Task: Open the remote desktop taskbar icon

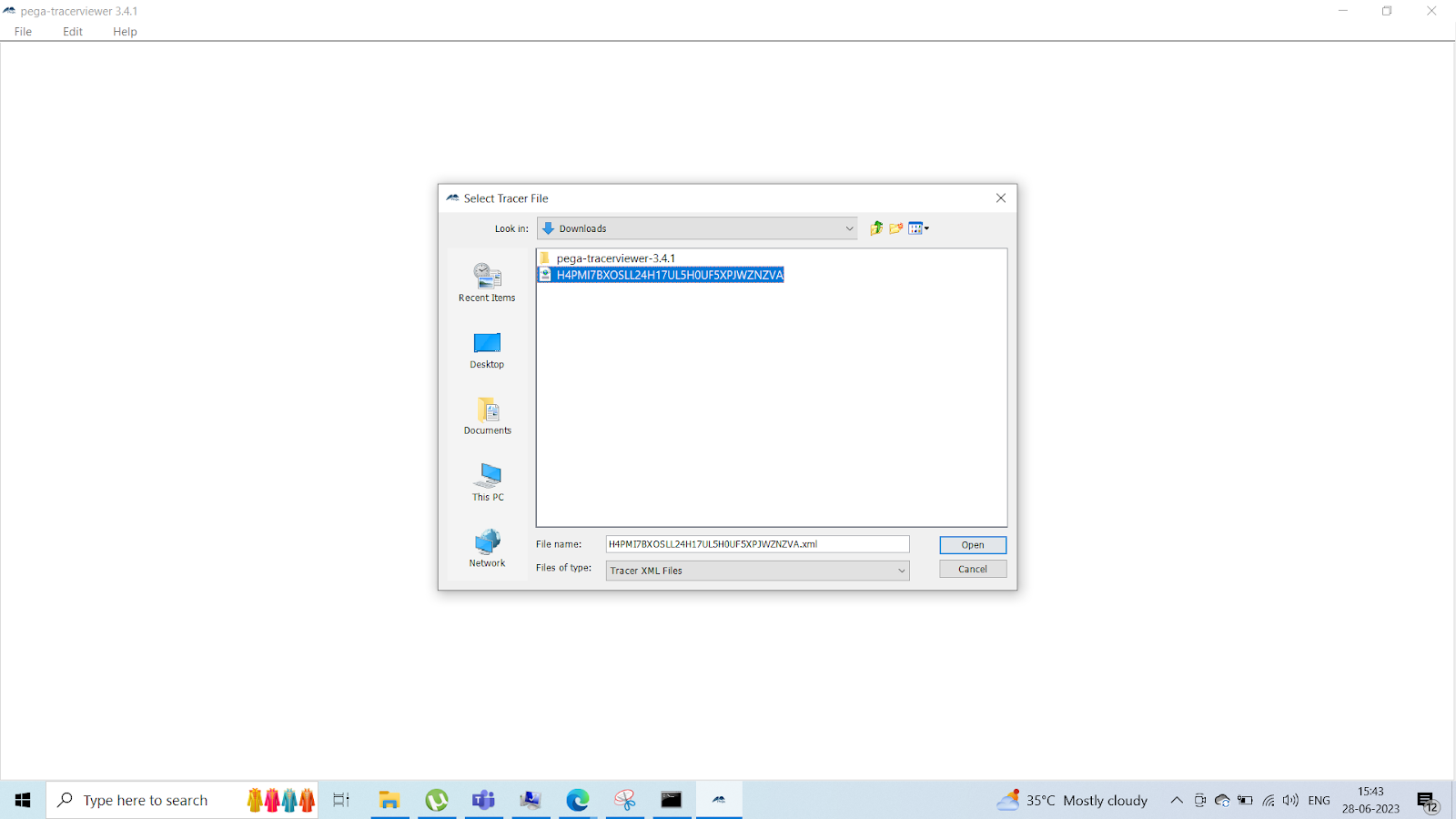Action: click(x=531, y=800)
